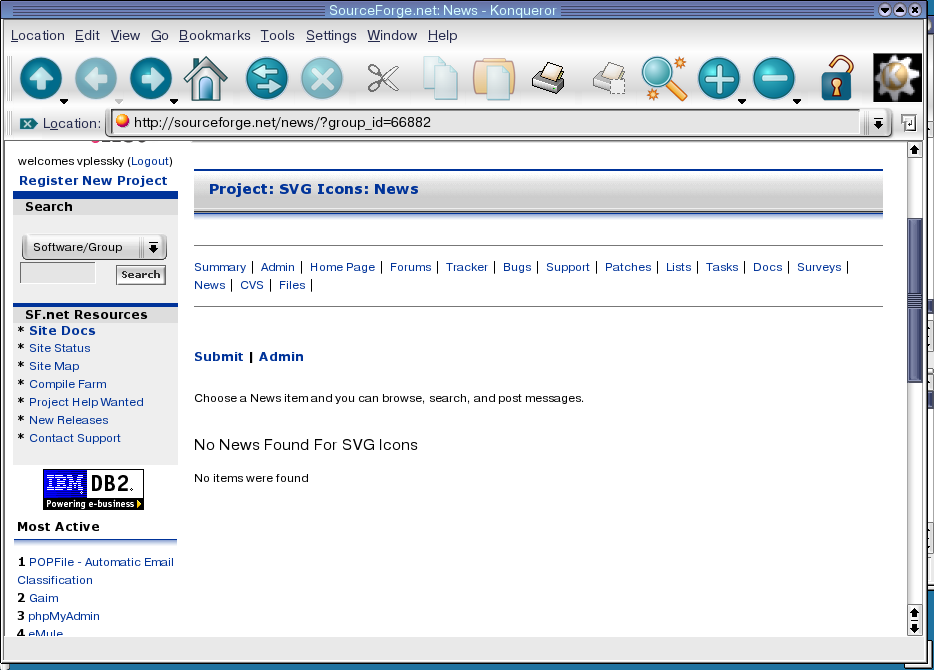Open the Window menu
The image size is (934, 670).
coord(392,36)
